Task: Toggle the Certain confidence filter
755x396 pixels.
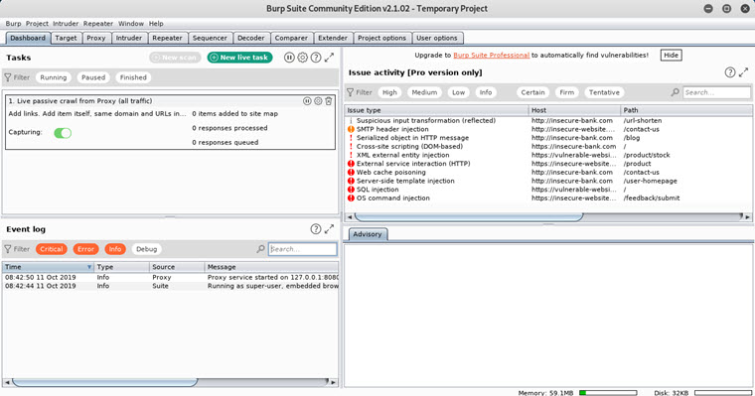Action: point(533,92)
